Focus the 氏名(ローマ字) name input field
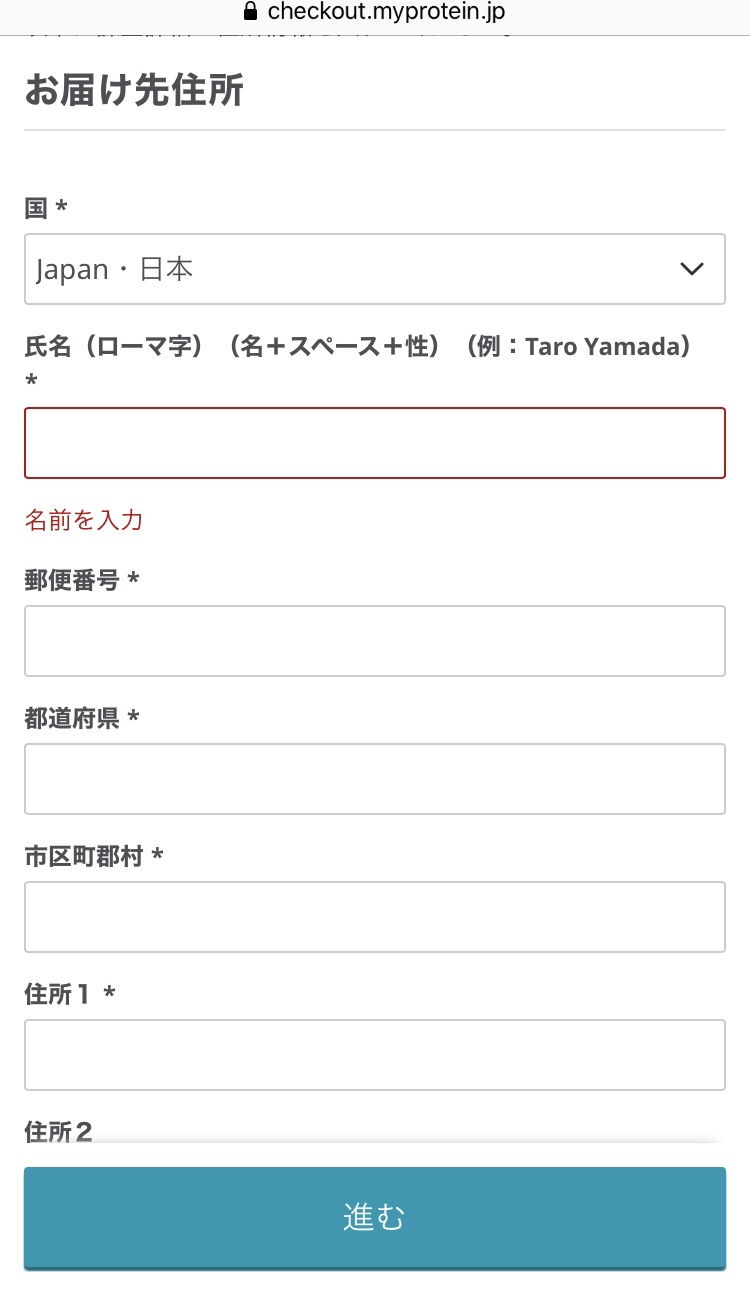Viewport: 750px width, 1291px height. click(x=374, y=443)
